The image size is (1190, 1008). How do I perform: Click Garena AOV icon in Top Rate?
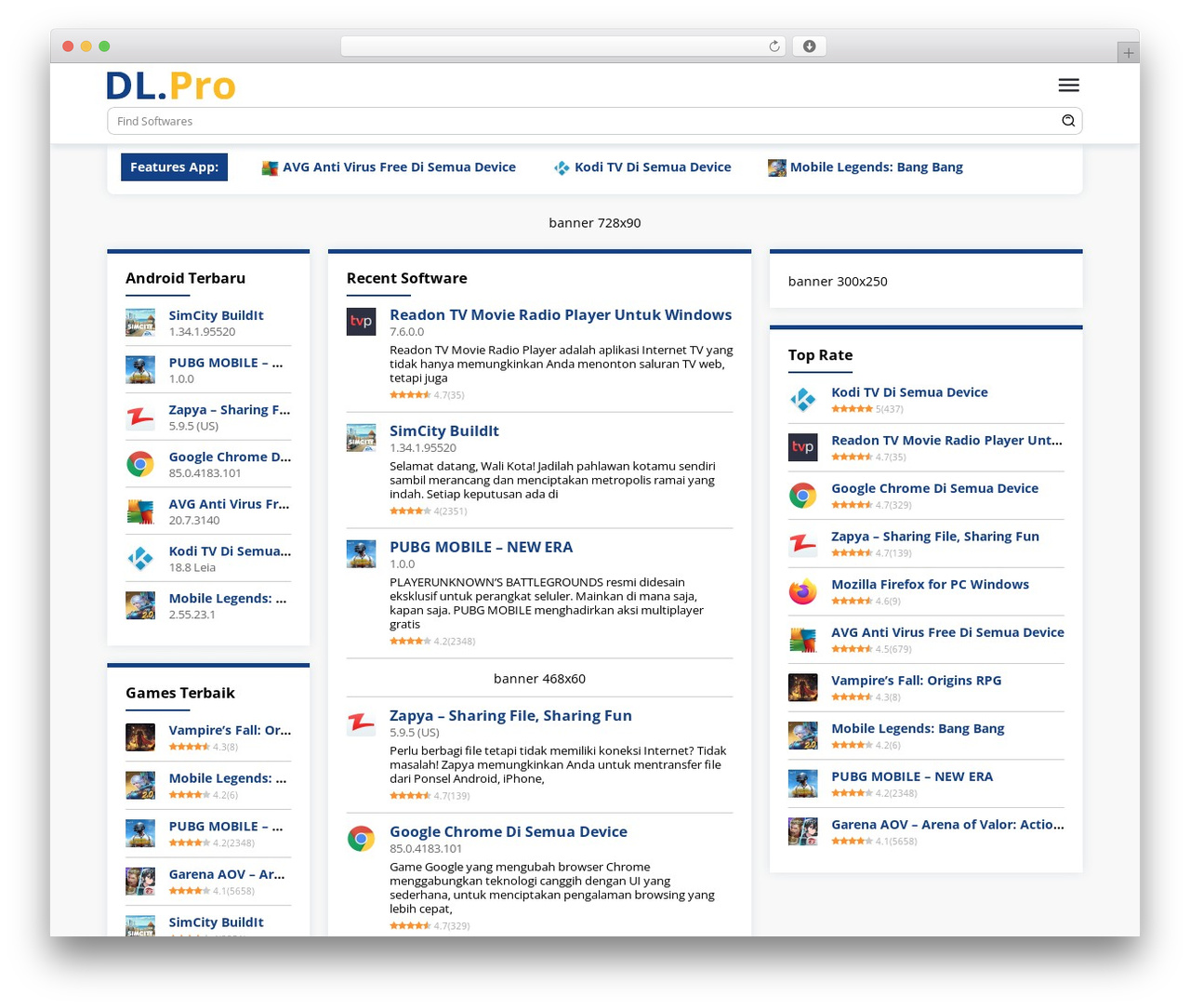pyautogui.click(x=803, y=831)
